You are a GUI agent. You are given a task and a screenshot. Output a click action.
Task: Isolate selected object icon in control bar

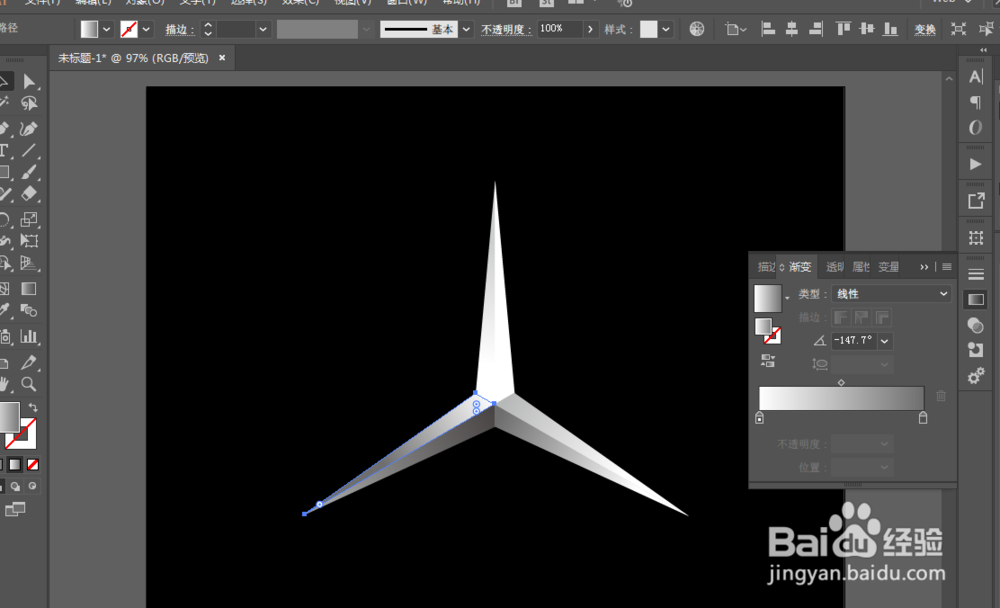click(x=958, y=29)
